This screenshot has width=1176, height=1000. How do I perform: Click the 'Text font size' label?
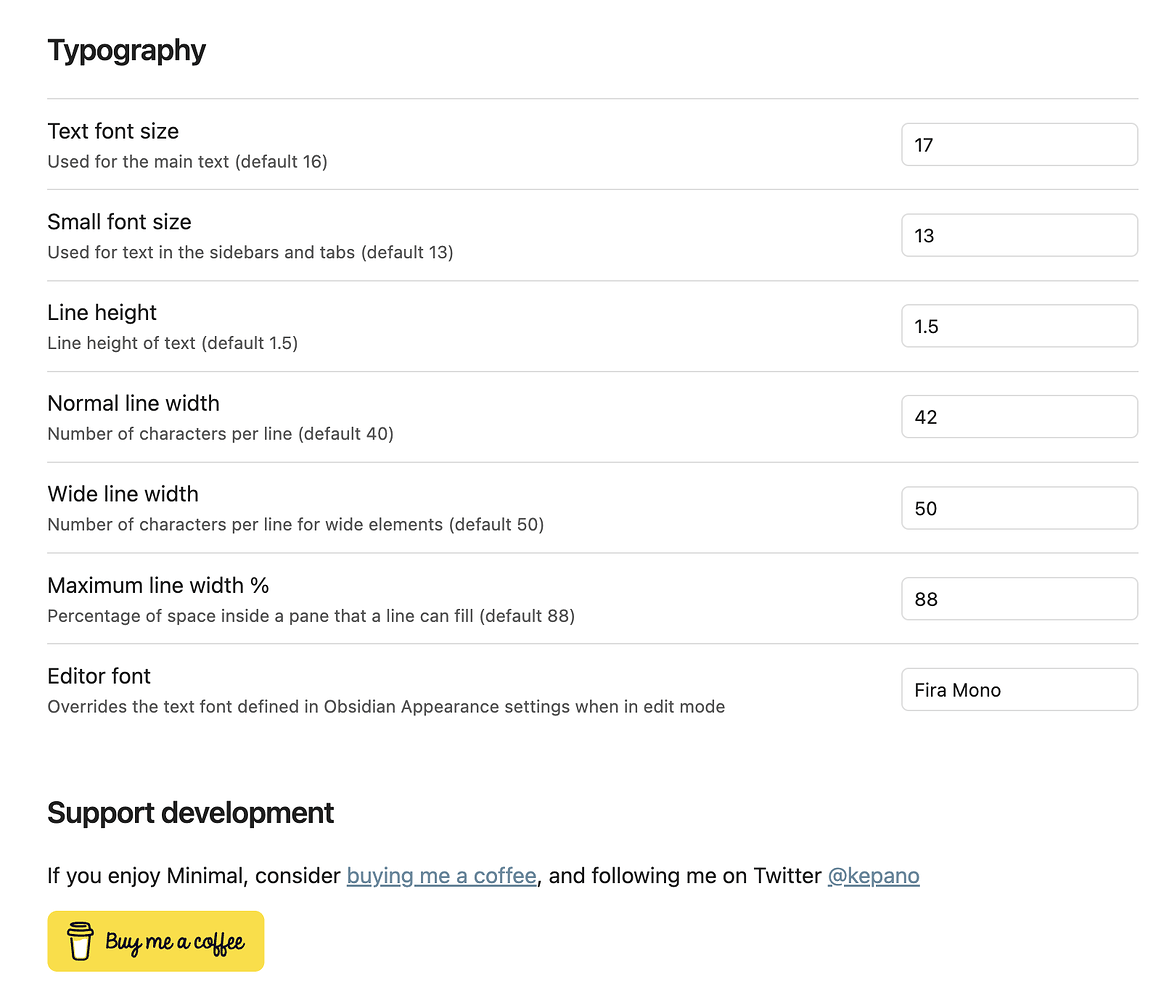pyautogui.click(x=113, y=131)
